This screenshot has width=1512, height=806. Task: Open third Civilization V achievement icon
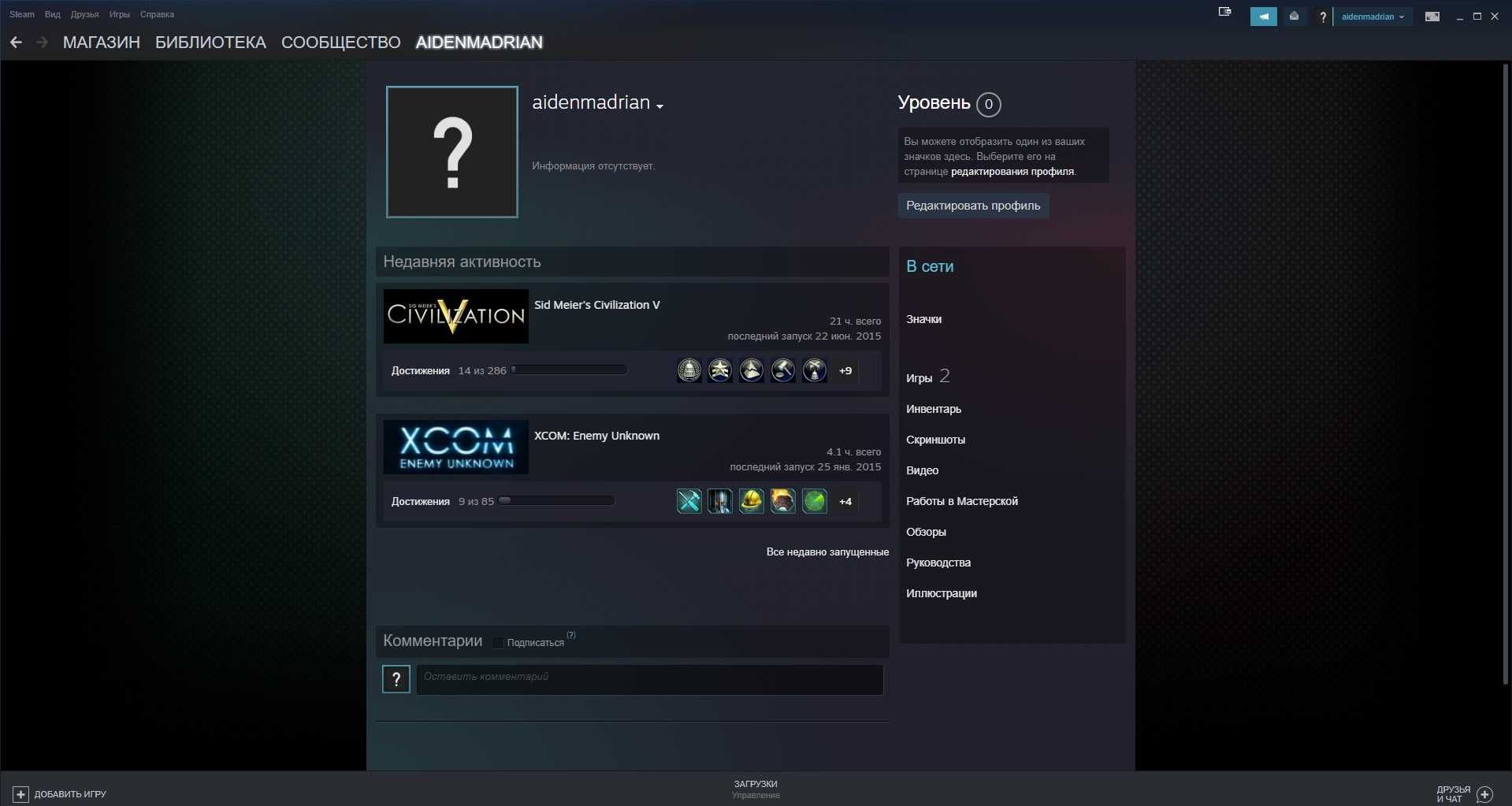coord(751,370)
